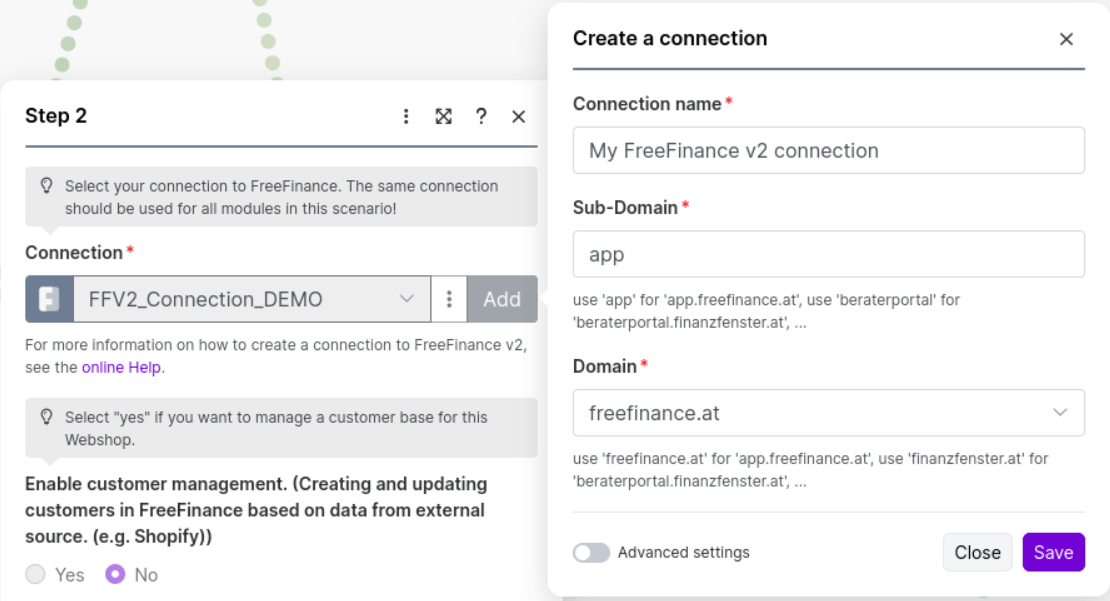Click the lightbulb icon beside connection hint
This screenshot has height=601, width=1110.
[x=47, y=186]
